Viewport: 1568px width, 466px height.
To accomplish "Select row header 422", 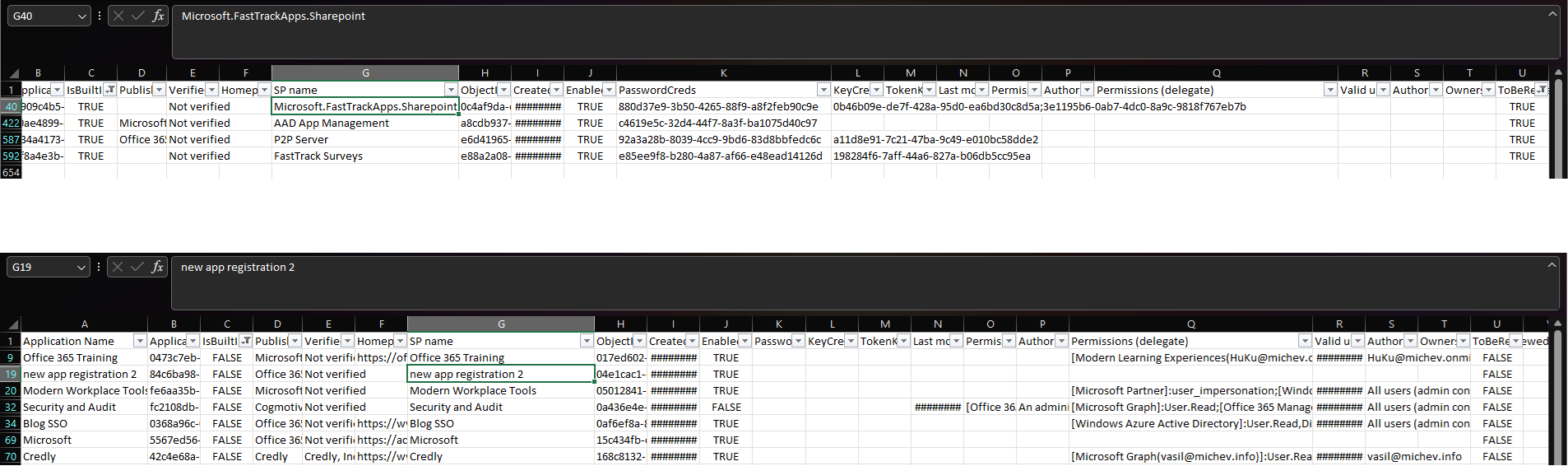I will (x=11, y=123).
